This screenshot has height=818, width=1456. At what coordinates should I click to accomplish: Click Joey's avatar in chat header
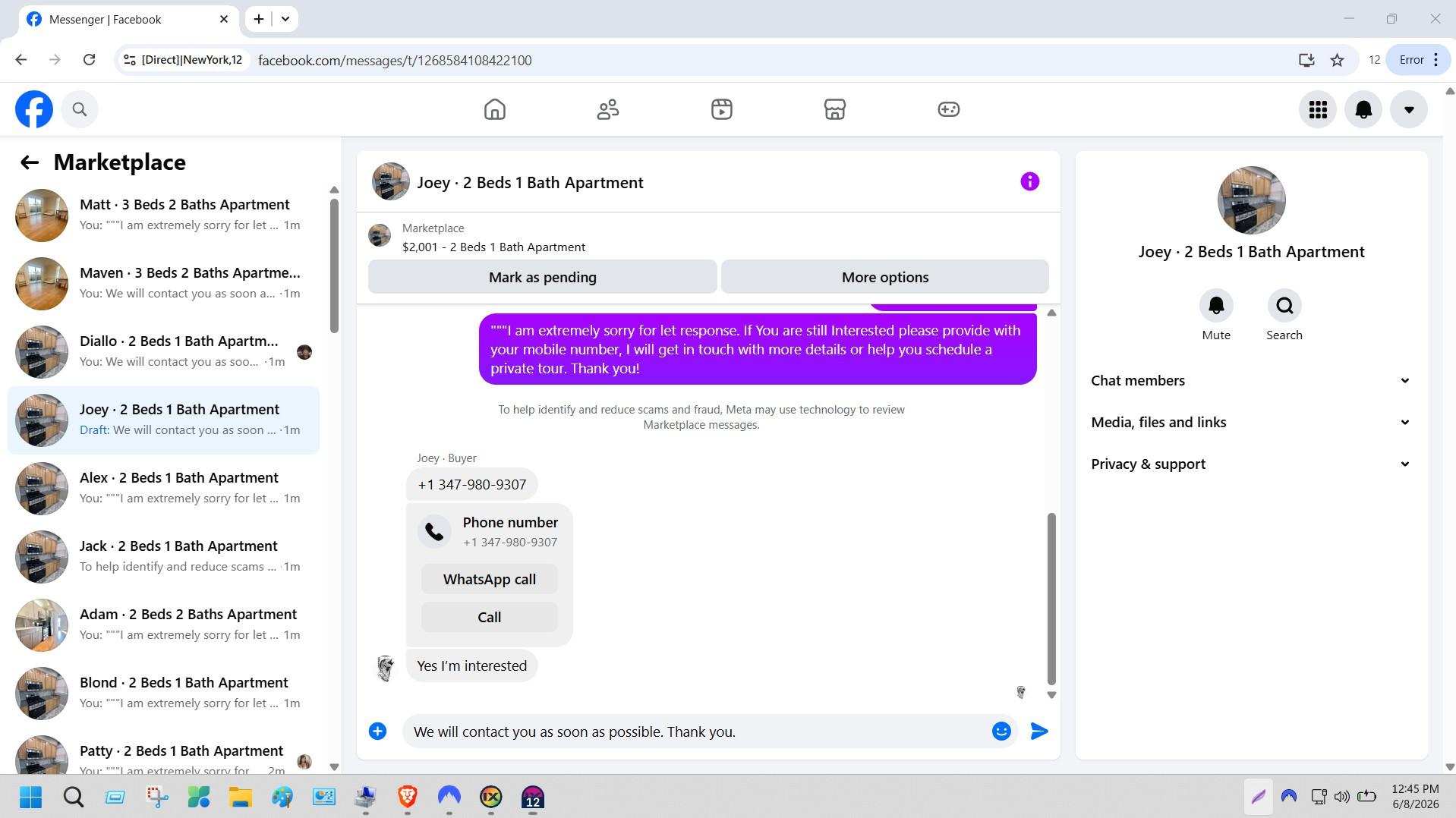click(391, 181)
